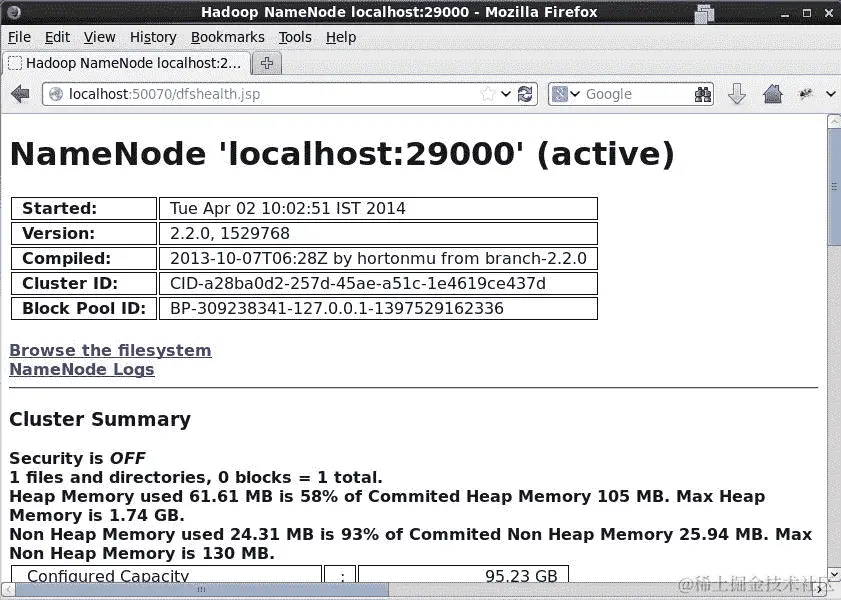Screen dimensions: 841x600
Task: Click the 'Version:' label cell
Action: tap(84, 233)
